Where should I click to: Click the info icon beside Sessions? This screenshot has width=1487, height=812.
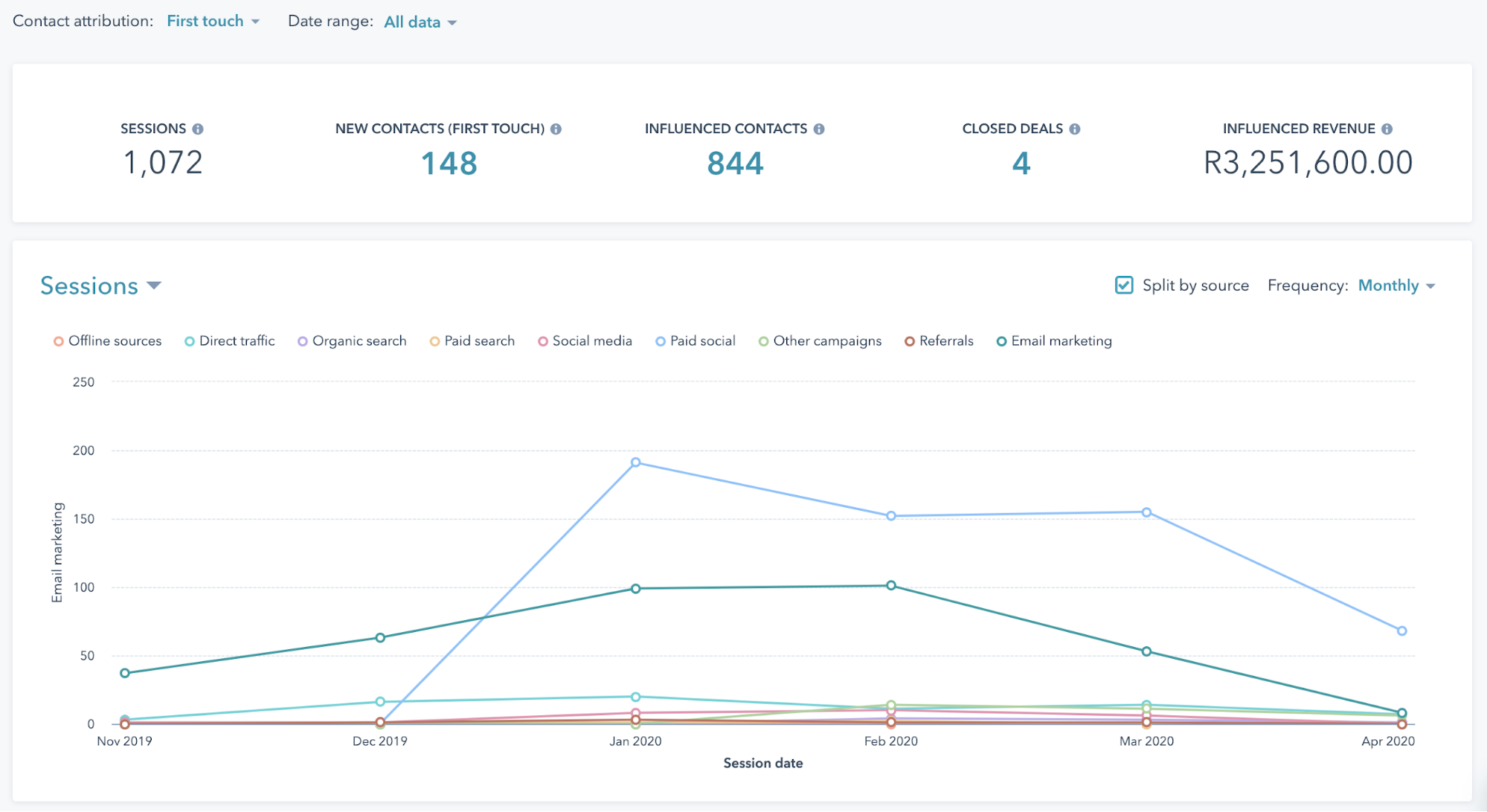tap(198, 129)
